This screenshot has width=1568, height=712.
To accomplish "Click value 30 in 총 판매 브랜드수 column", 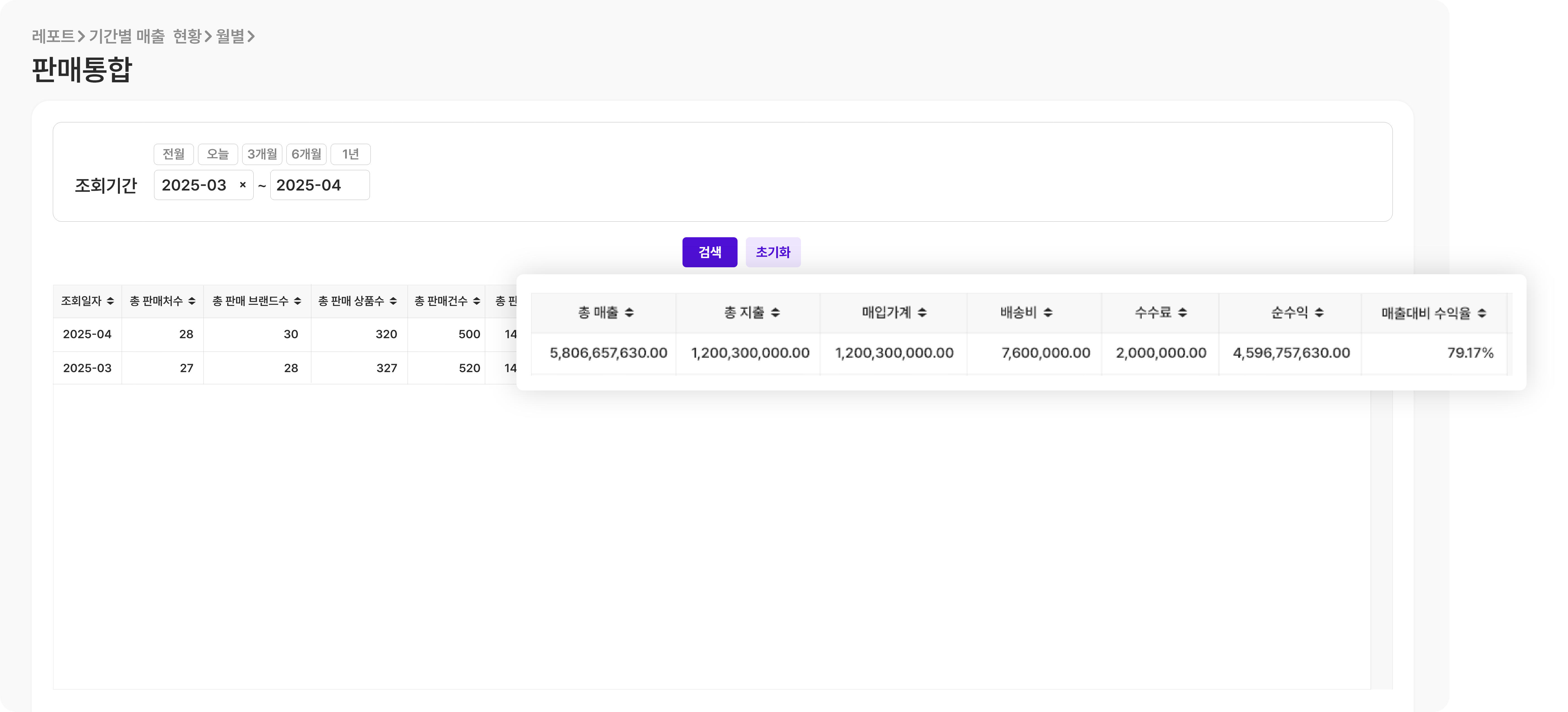I will pyautogui.click(x=291, y=334).
